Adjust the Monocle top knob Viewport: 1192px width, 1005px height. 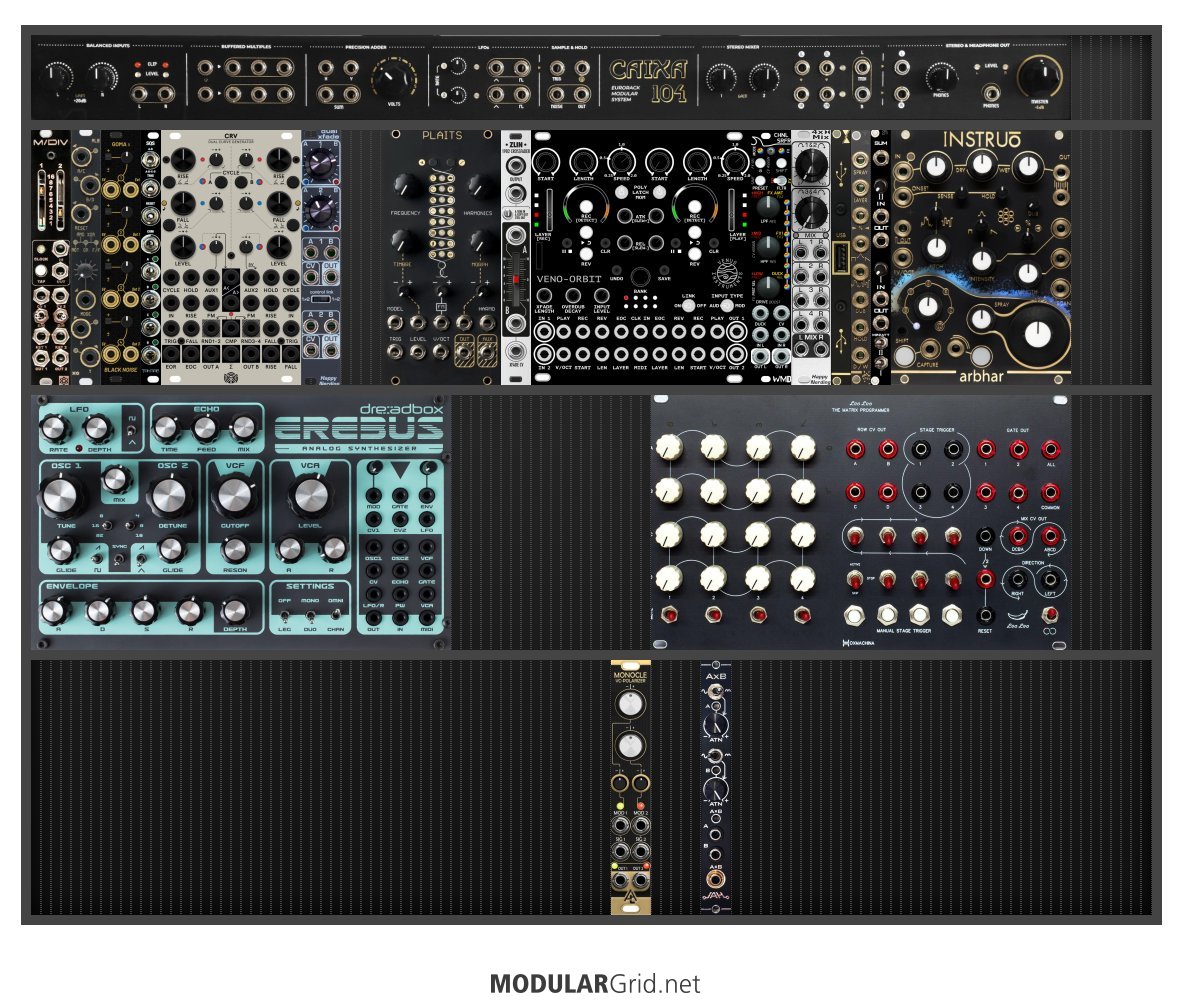tap(630, 704)
